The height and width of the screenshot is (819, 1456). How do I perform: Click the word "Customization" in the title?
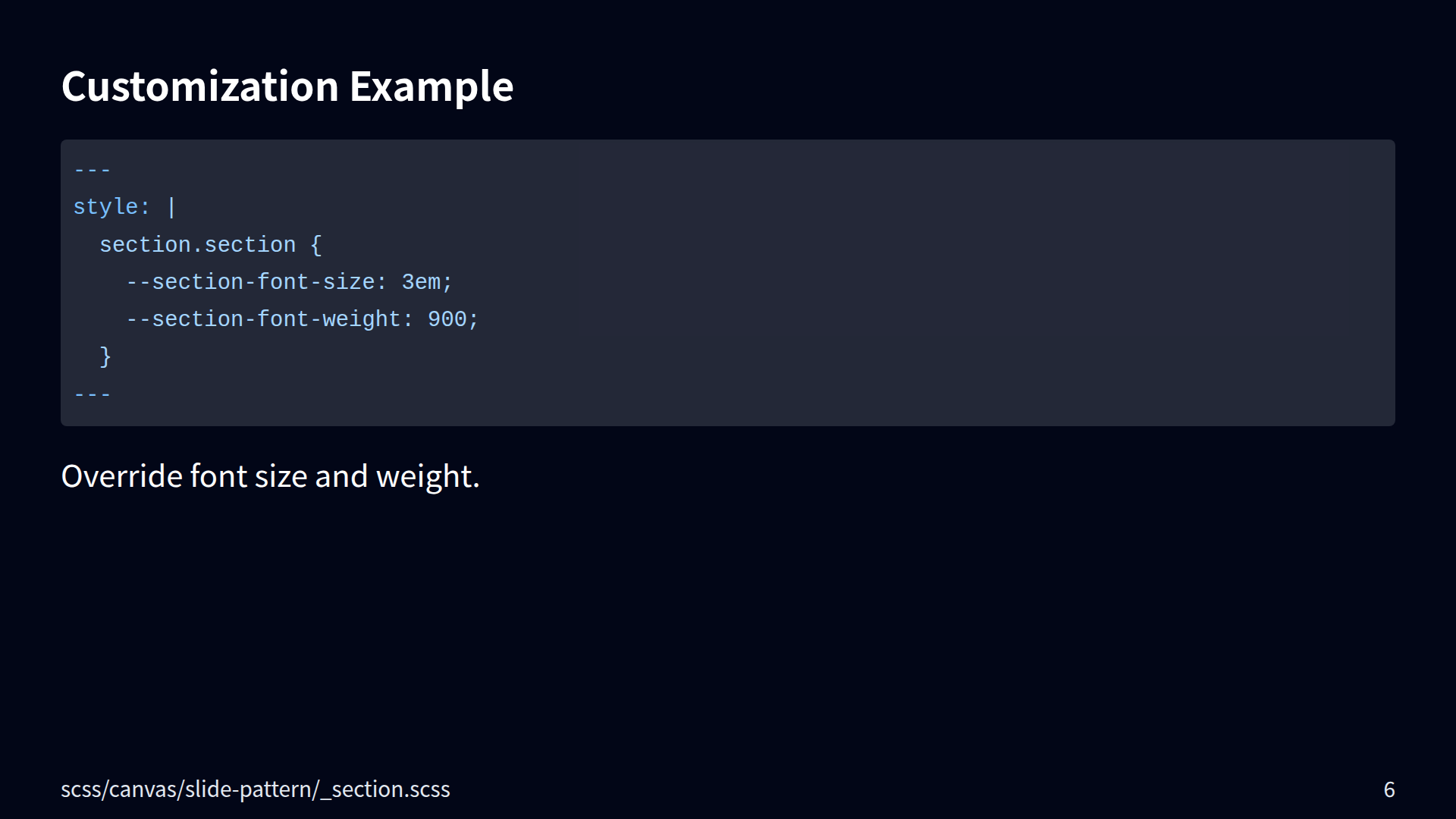(x=199, y=86)
